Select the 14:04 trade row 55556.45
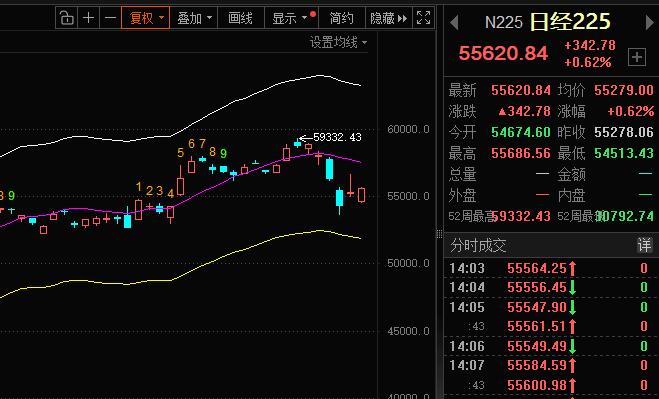Screen dimensions: 659x399 [x=551, y=288]
